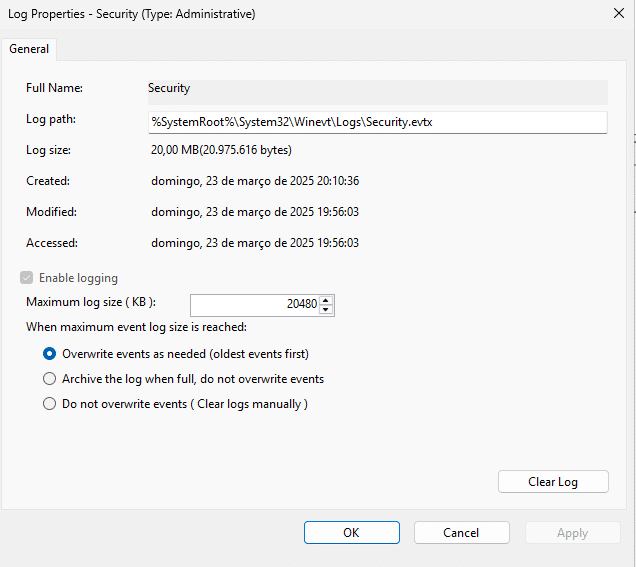Click the Log size value 20,00 MB
636x567 pixels.
(x=221, y=150)
